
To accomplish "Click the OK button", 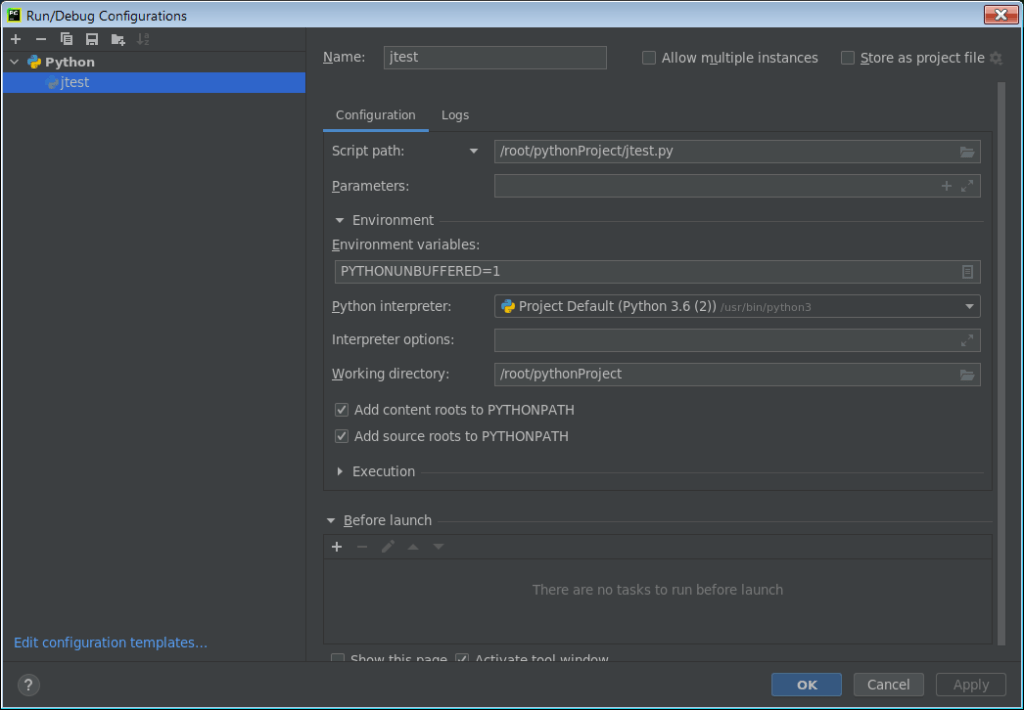I will pyautogui.click(x=806, y=685).
